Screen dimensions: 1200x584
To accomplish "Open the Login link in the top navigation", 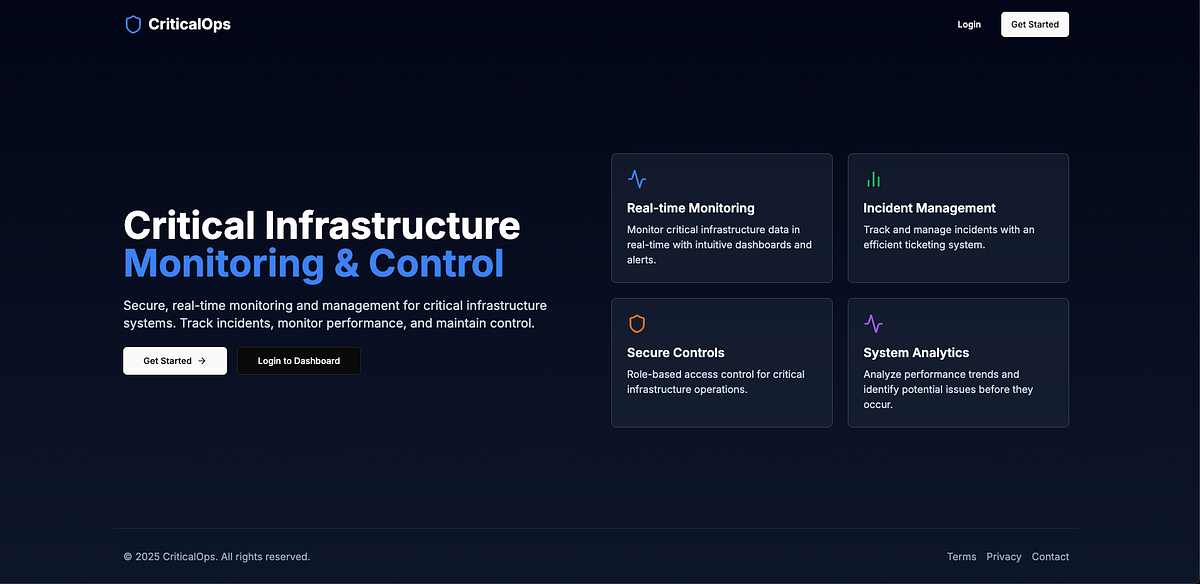I will [968, 24].
